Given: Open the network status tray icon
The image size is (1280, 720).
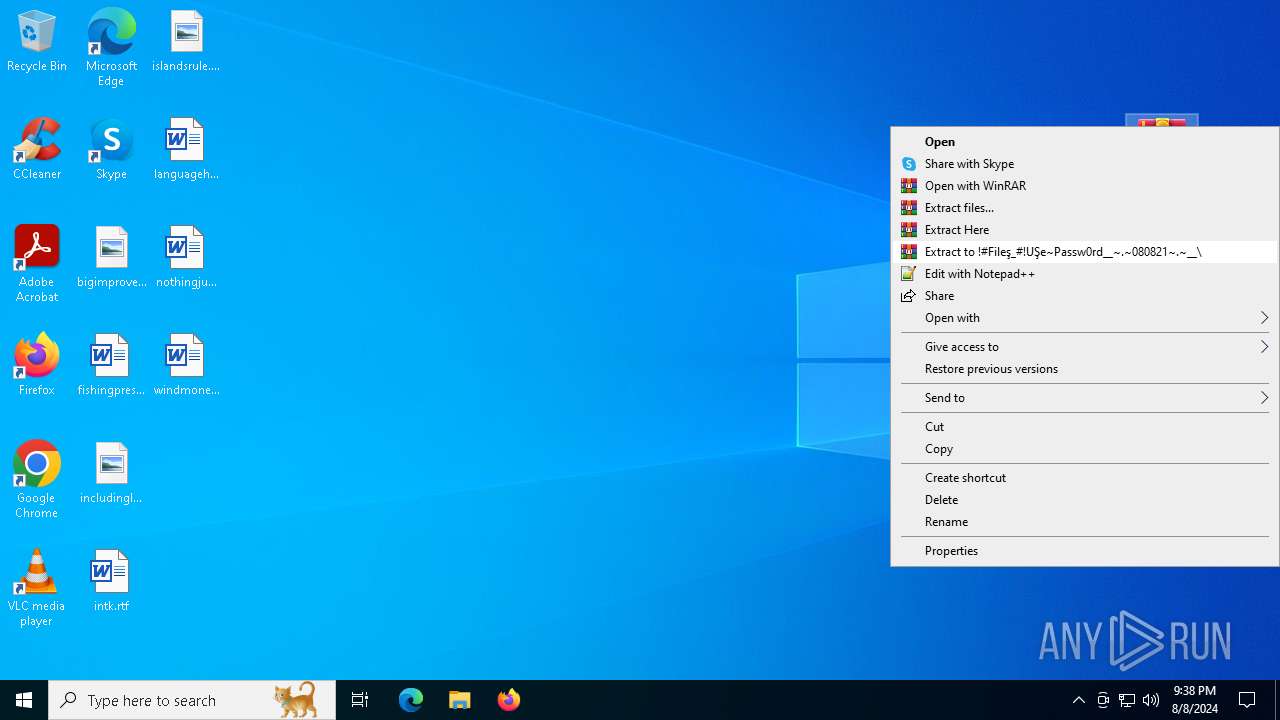Looking at the screenshot, I should tap(1127, 700).
